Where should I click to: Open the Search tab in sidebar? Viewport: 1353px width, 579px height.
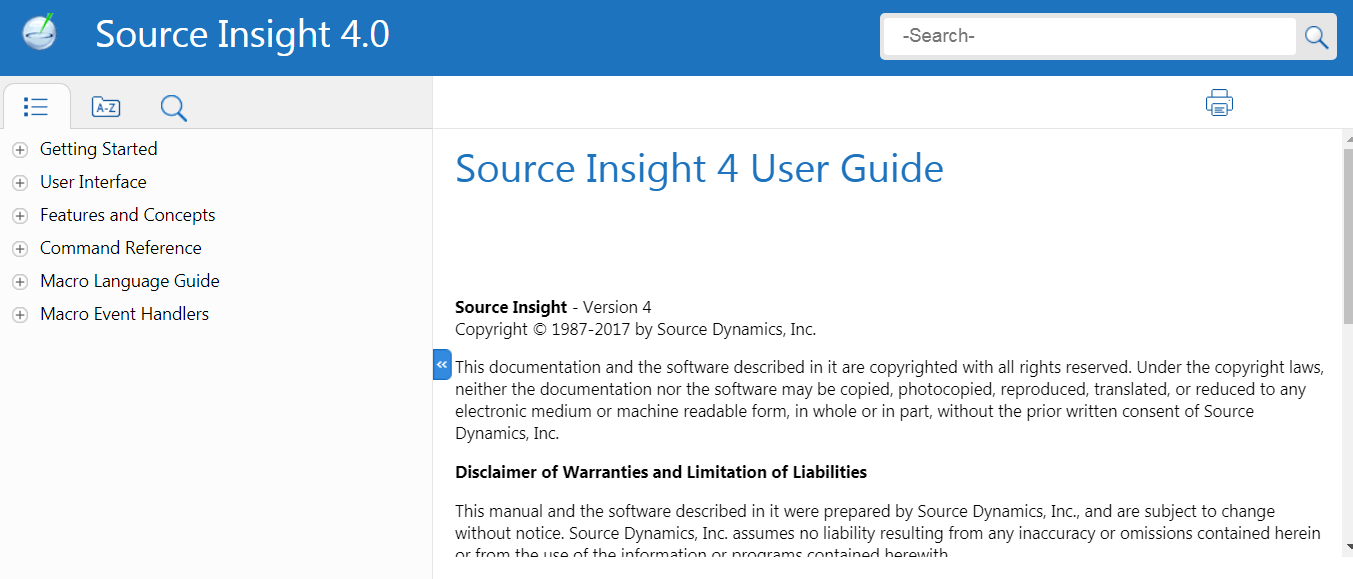[x=174, y=107]
